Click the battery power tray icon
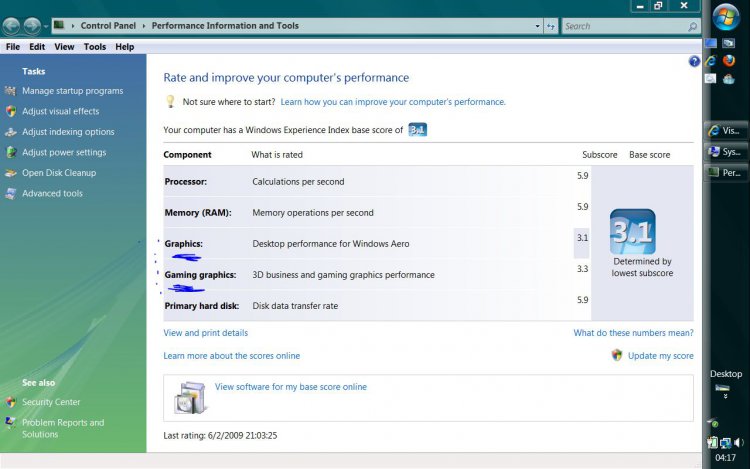The width and height of the screenshot is (750, 469). [x=712, y=443]
